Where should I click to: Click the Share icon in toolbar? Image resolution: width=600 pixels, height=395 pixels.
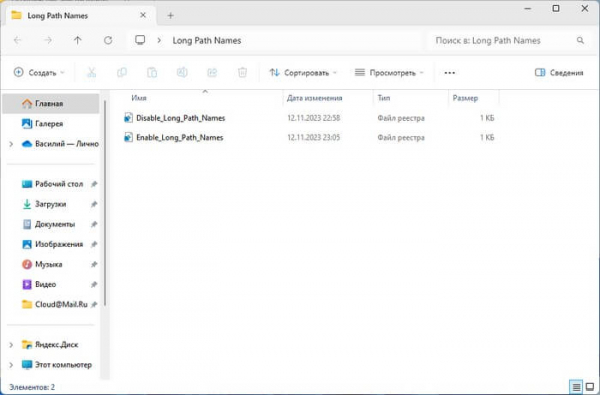pos(212,72)
